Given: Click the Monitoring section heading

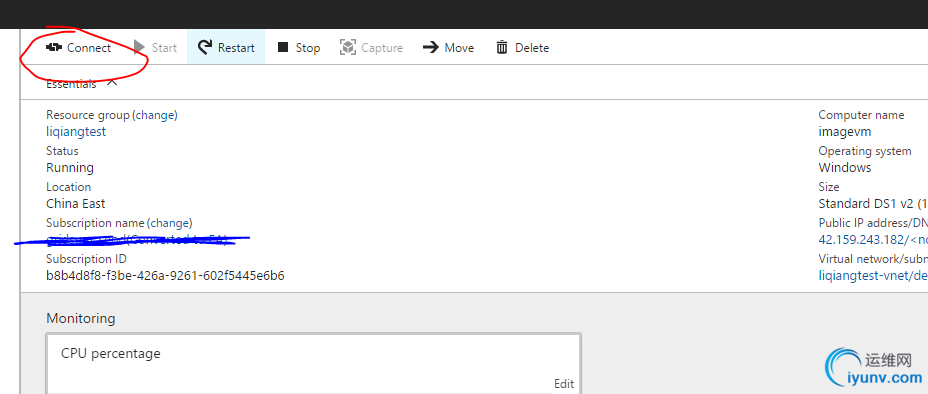Looking at the screenshot, I should pyautogui.click(x=80, y=318).
